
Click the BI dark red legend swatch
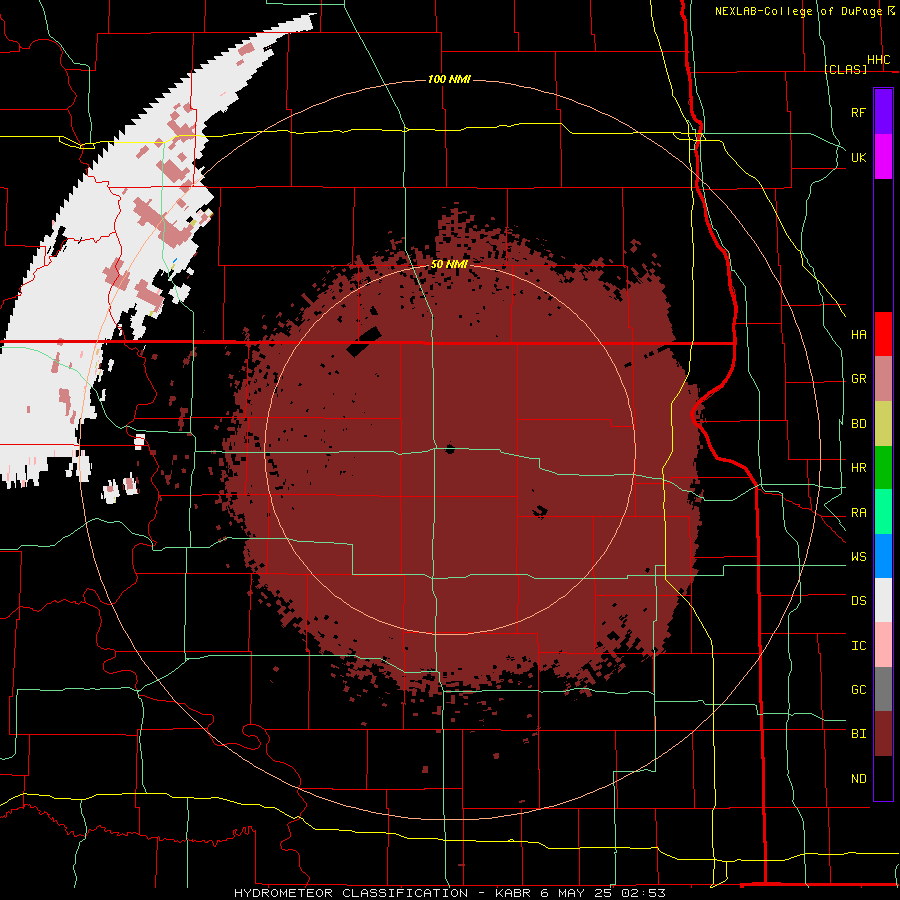click(x=883, y=734)
